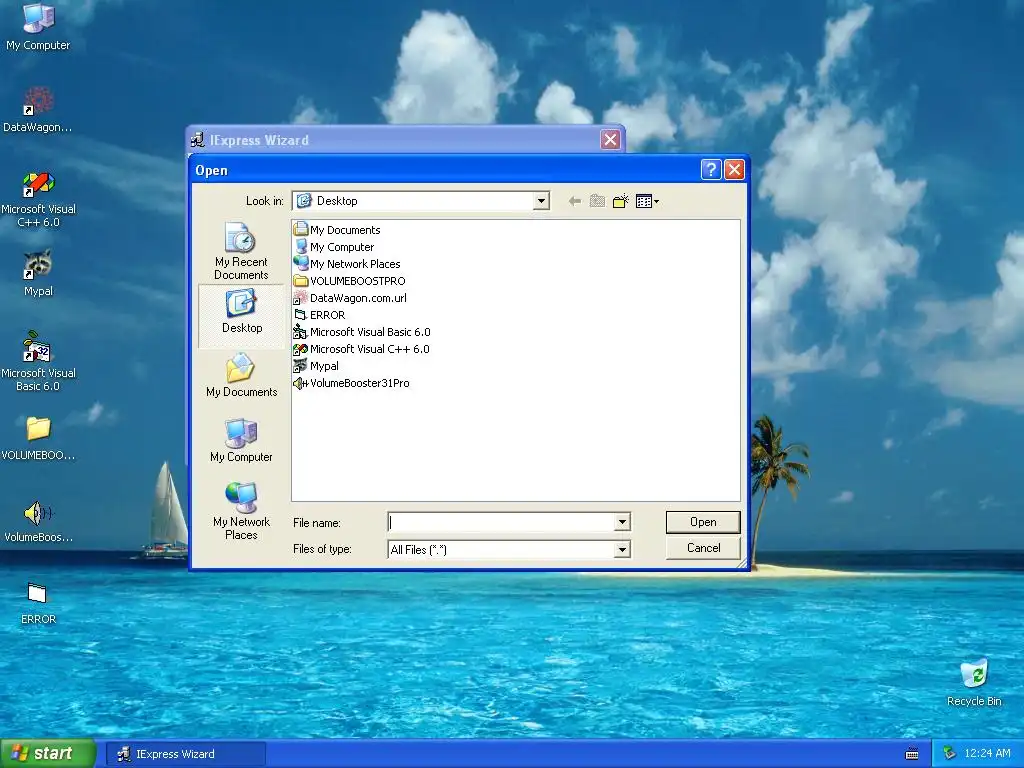1024x768 pixels.
Task: Go to My Documents in places bar
Action: point(241,376)
